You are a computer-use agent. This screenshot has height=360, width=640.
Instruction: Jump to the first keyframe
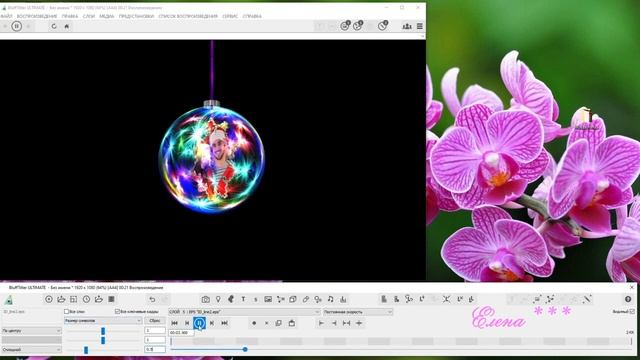pos(174,323)
